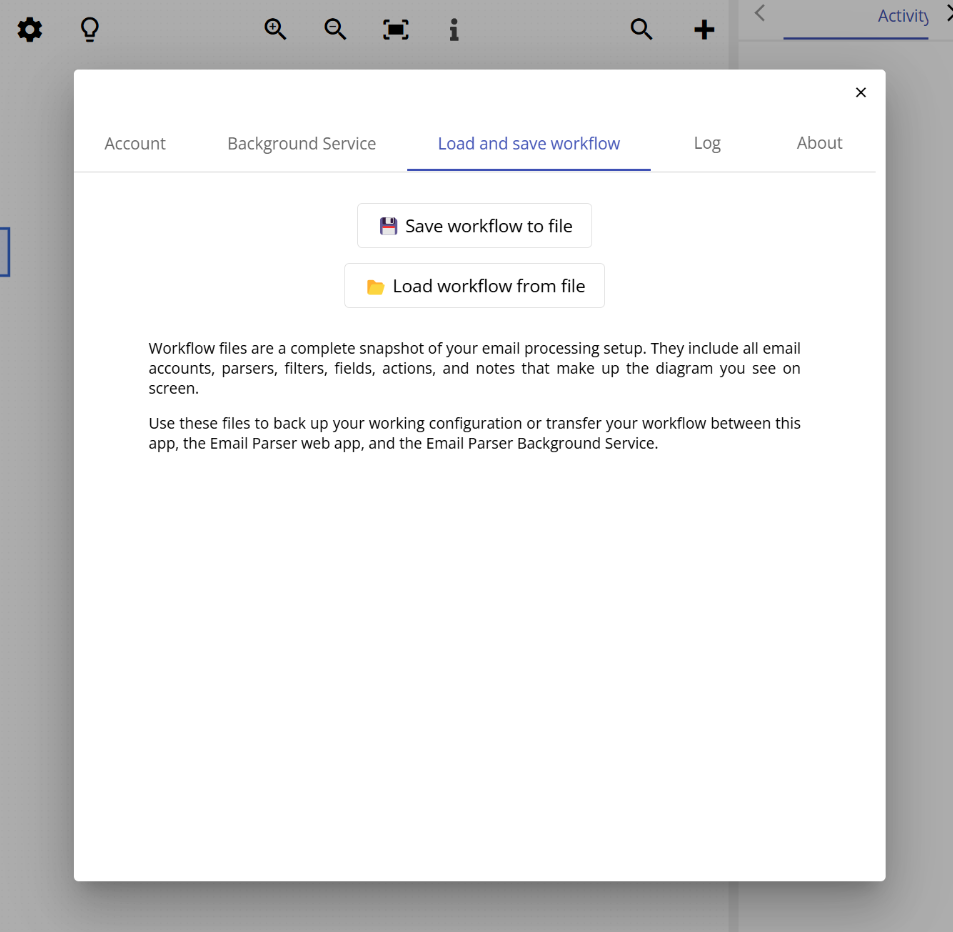Select the zoom out tool
This screenshot has height=932, width=953.
[335, 29]
